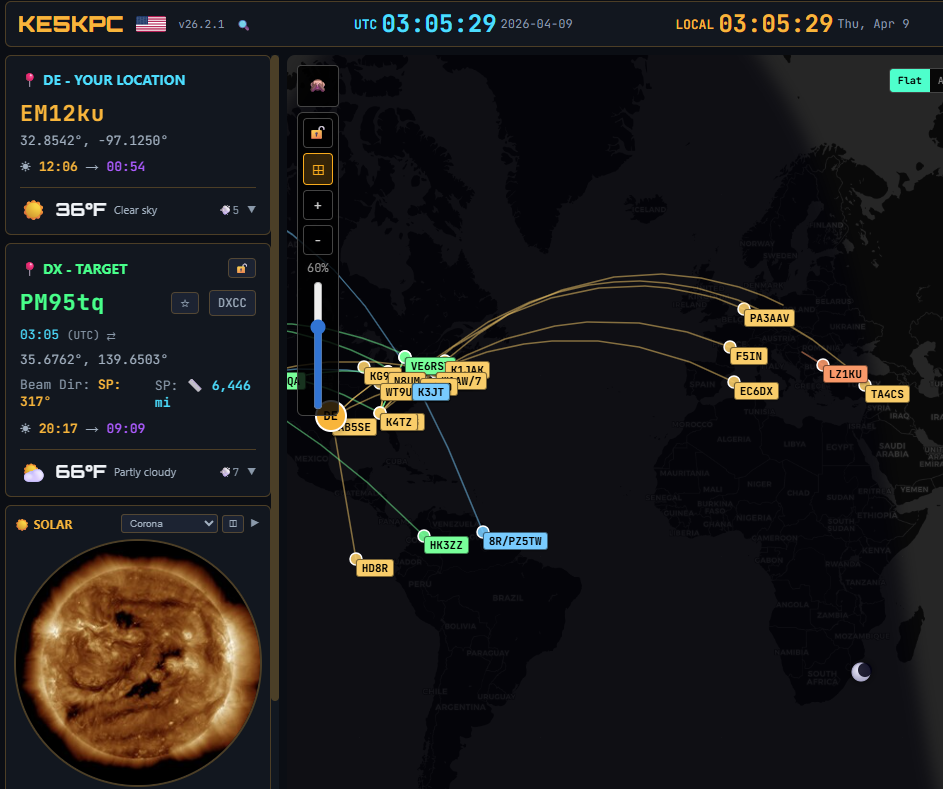This screenshot has width=943, height=789.
Task: Click the moon icon on the map
Action: coord(861,672)
